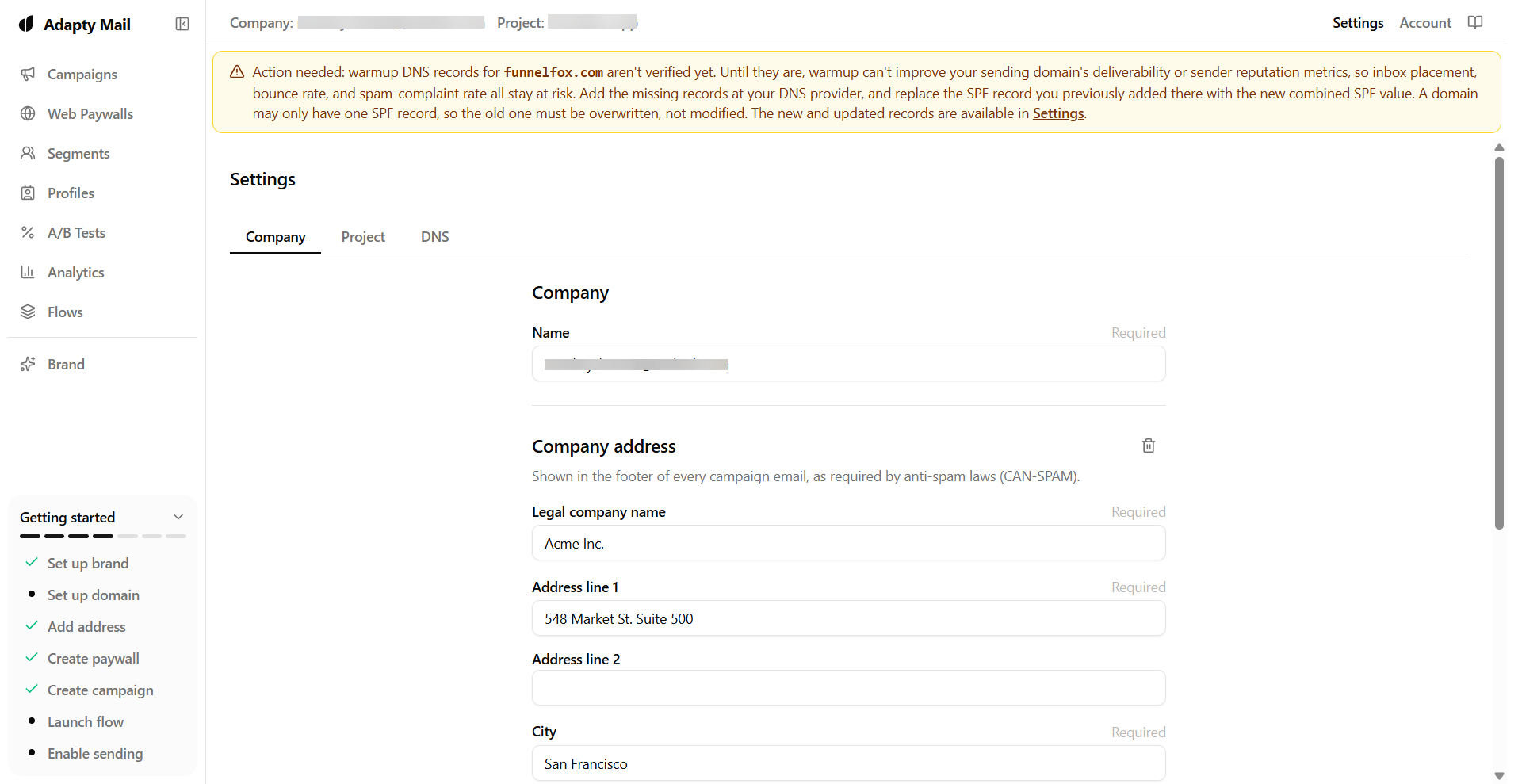Open Launch flow checklist step
The image size is (1522, 784).
pyautogui.click(x=86, y=721)
